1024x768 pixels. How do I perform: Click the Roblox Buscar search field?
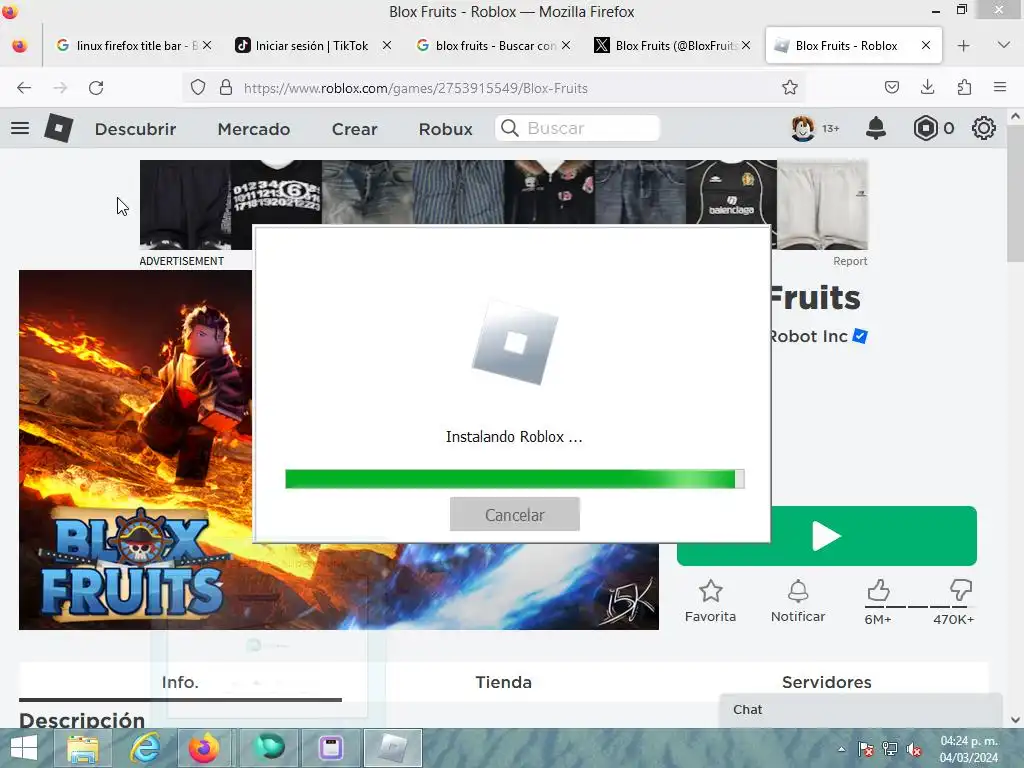pyautogui.click(x=577, y=128)
